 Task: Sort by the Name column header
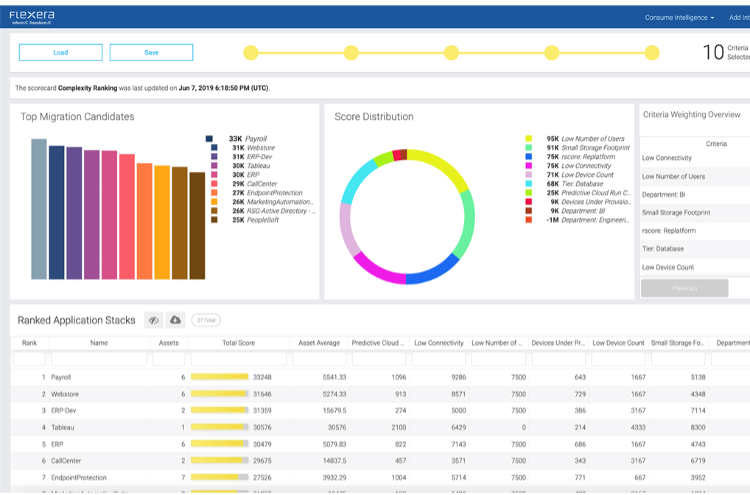99,343
